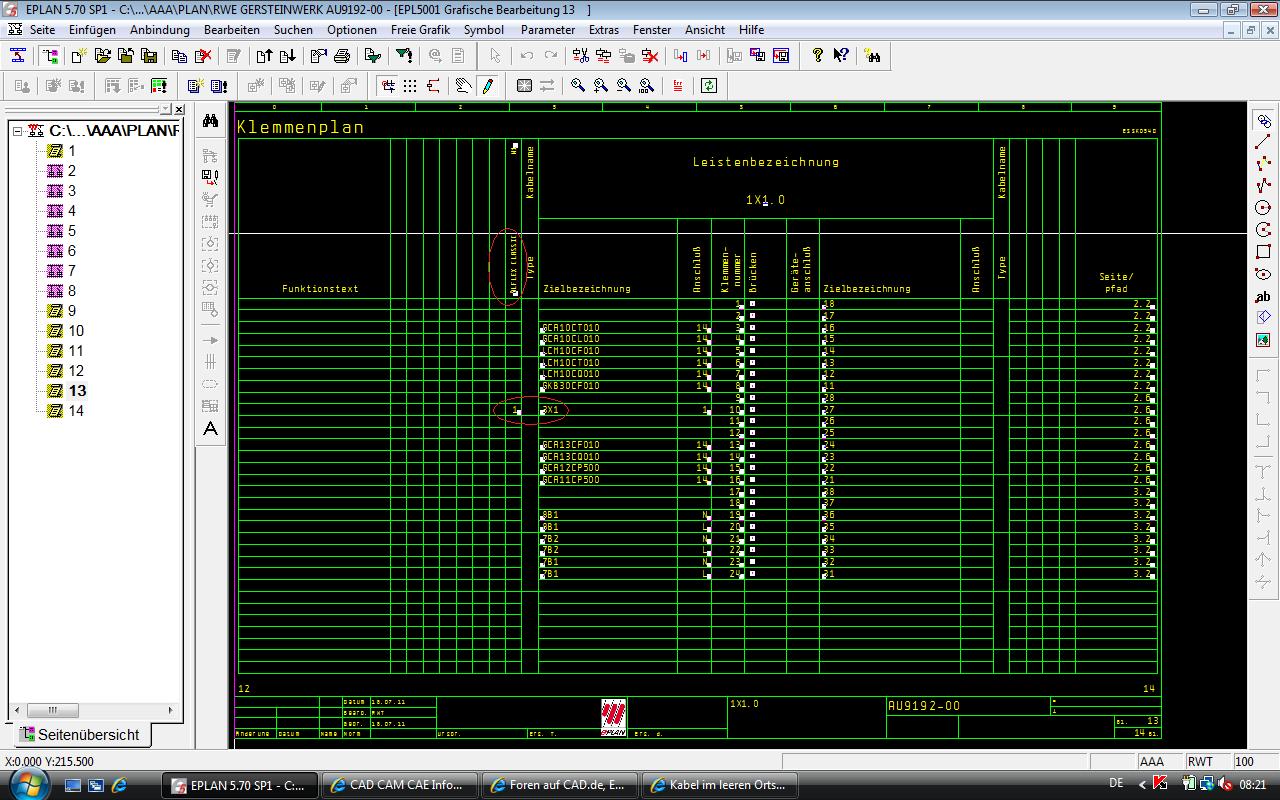Switch to EPLAN 5.70 SP1 taskbar button
The image size is (1280, 800).
pos(241,785)
